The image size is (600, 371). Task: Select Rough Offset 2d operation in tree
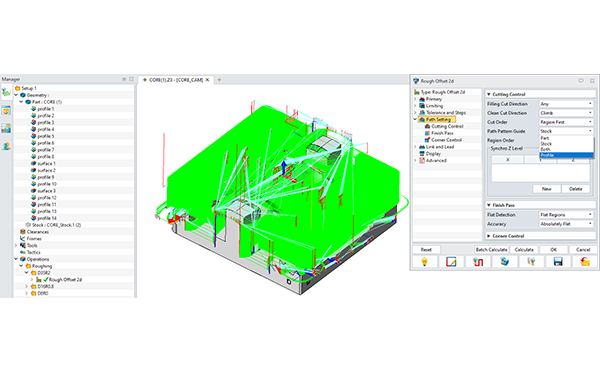65,280
